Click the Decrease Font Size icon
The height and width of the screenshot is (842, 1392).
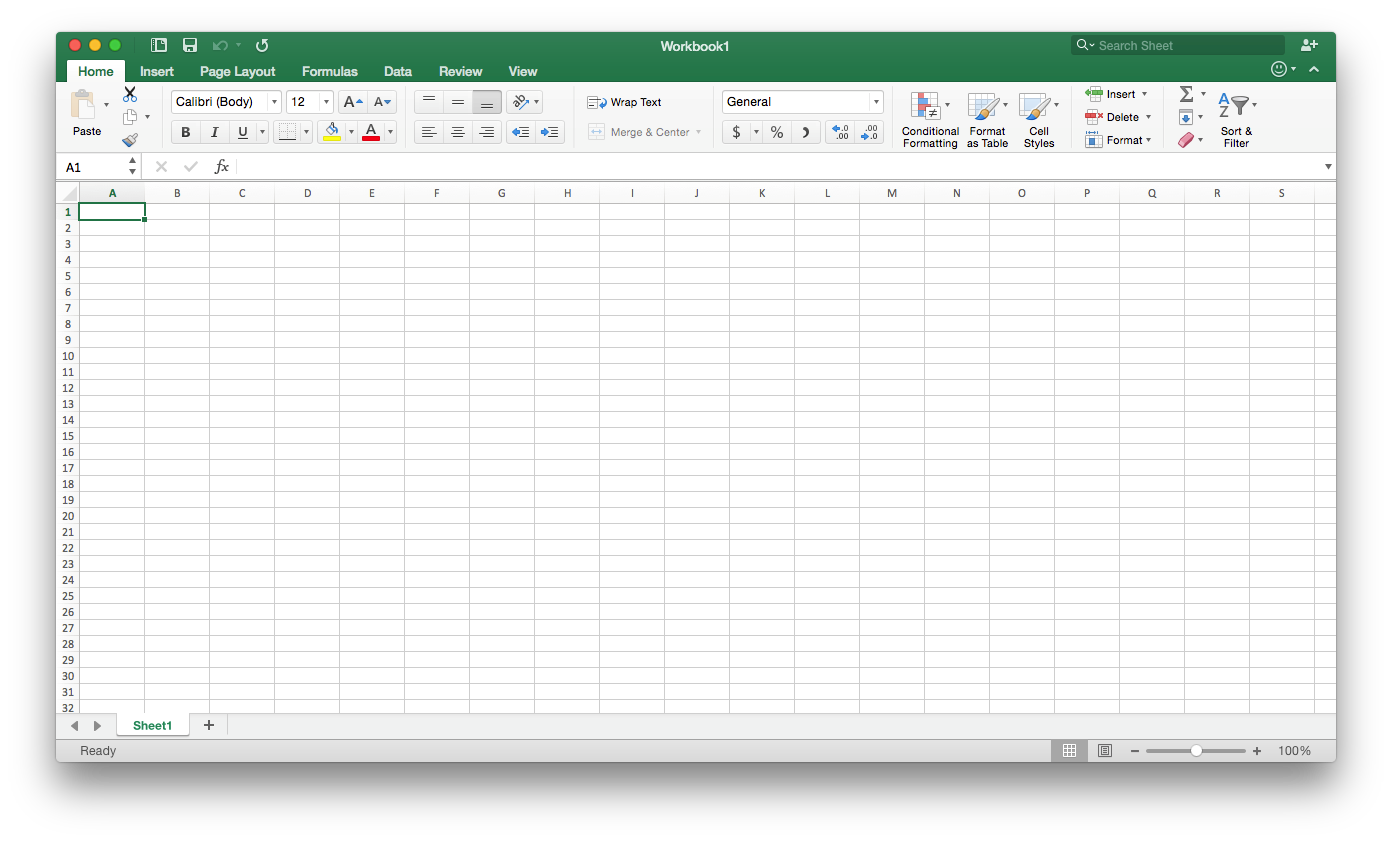click(382, 102)
